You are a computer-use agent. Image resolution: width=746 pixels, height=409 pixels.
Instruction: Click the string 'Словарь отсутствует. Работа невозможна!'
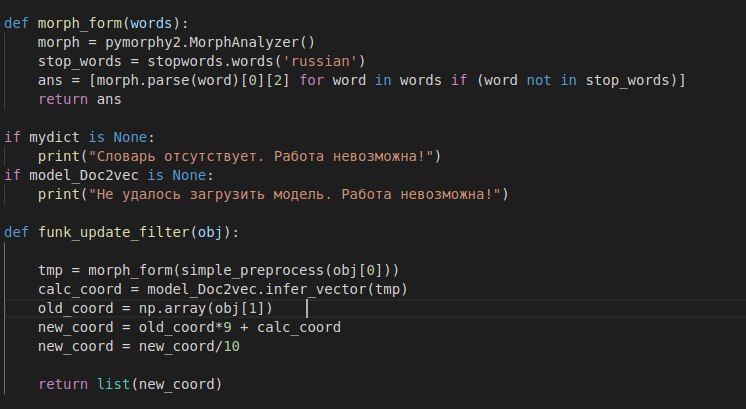[x=261, y=156]
